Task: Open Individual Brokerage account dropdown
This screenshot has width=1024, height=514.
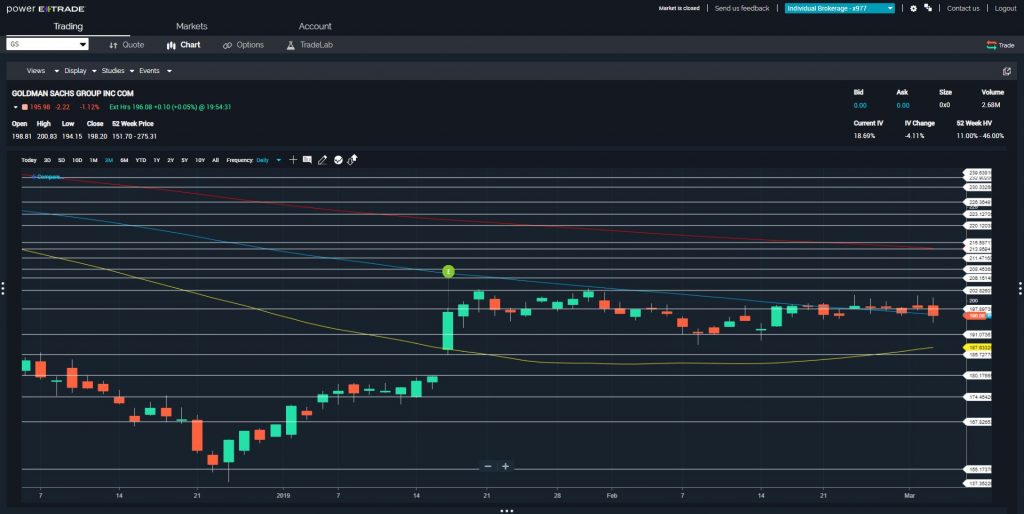Action: [840, 8]
